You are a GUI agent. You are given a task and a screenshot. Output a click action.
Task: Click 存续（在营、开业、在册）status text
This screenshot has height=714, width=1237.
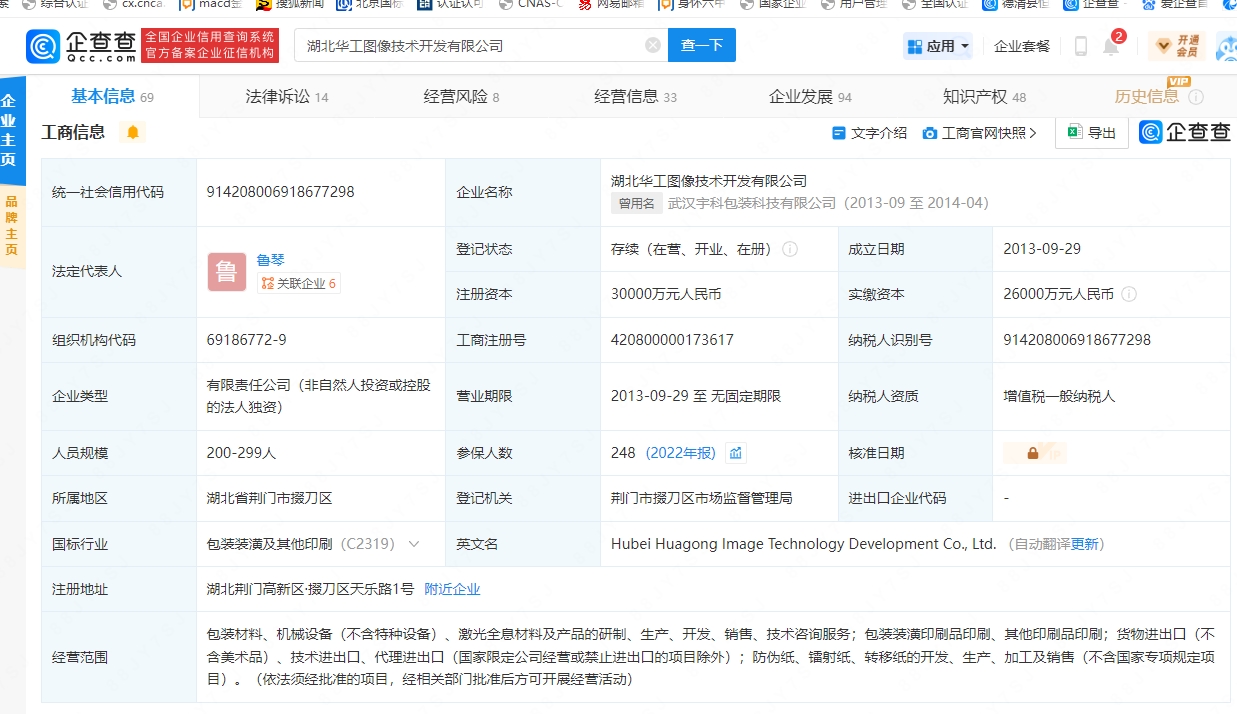click(x=692, y=249)
